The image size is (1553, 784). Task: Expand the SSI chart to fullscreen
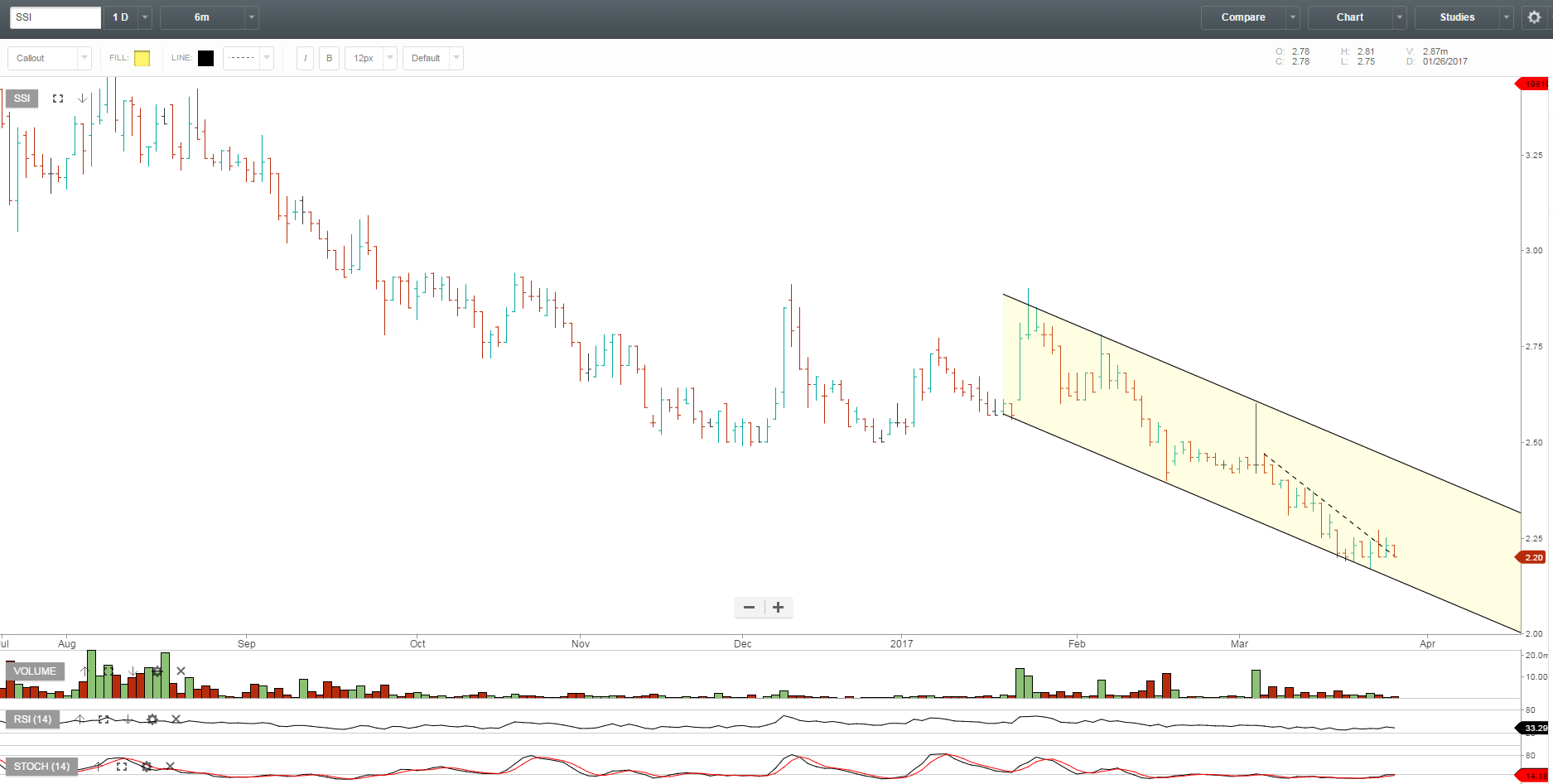[57, 98]
